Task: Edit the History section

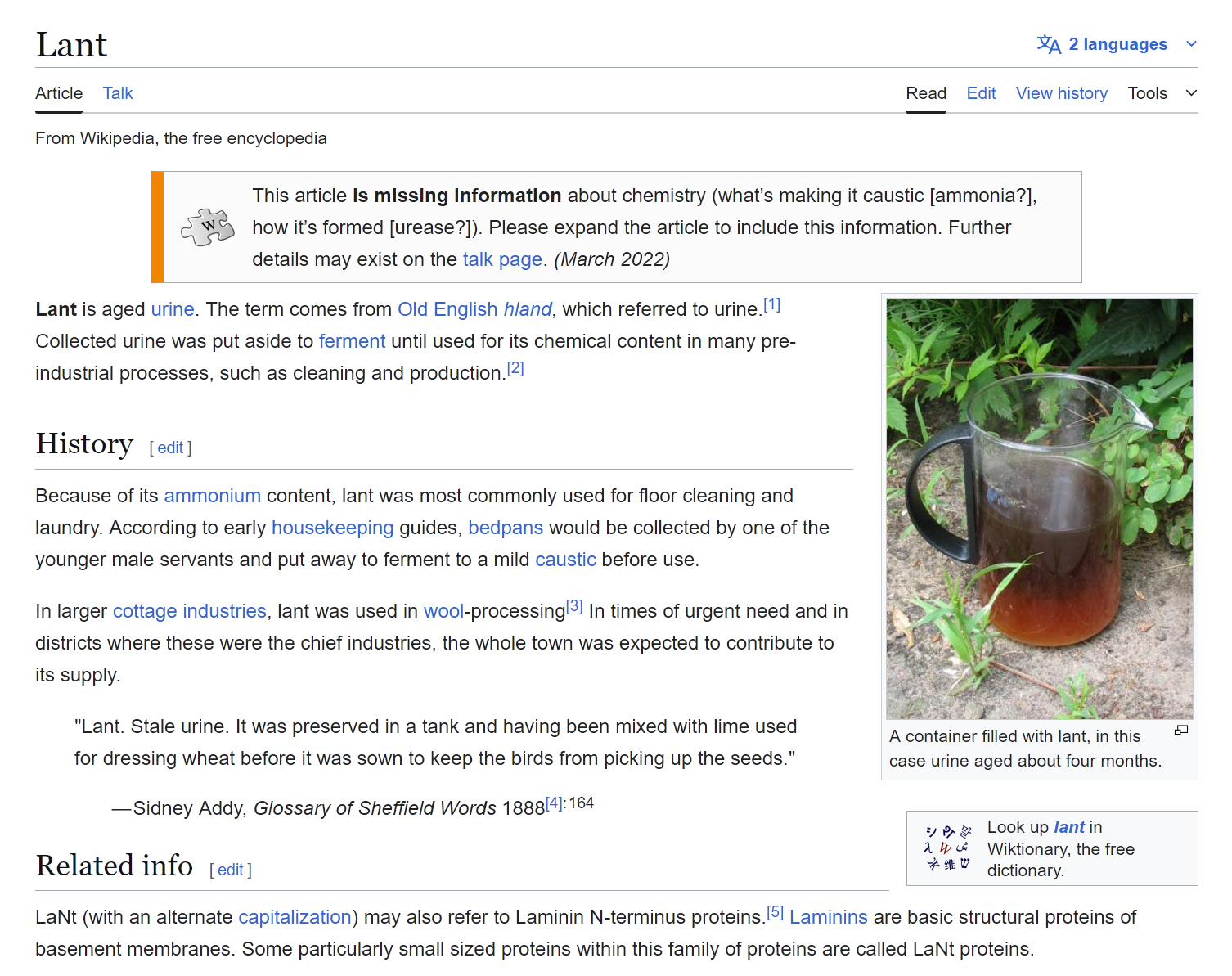Action: tap(170, 448)
